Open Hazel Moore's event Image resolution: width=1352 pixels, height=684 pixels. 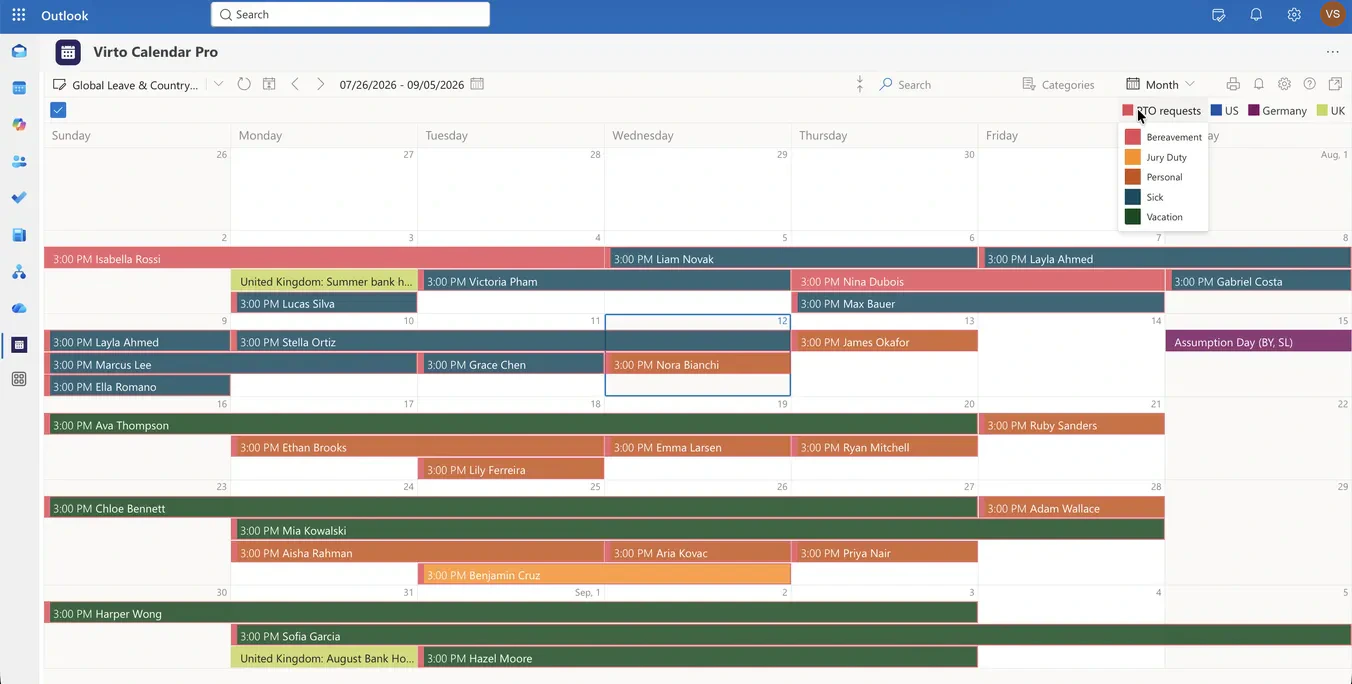tap(697, 658)
